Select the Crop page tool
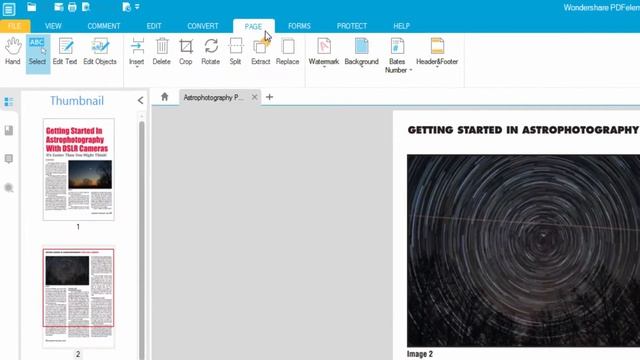This screenshot has width=640, height=360. [186, 51]
